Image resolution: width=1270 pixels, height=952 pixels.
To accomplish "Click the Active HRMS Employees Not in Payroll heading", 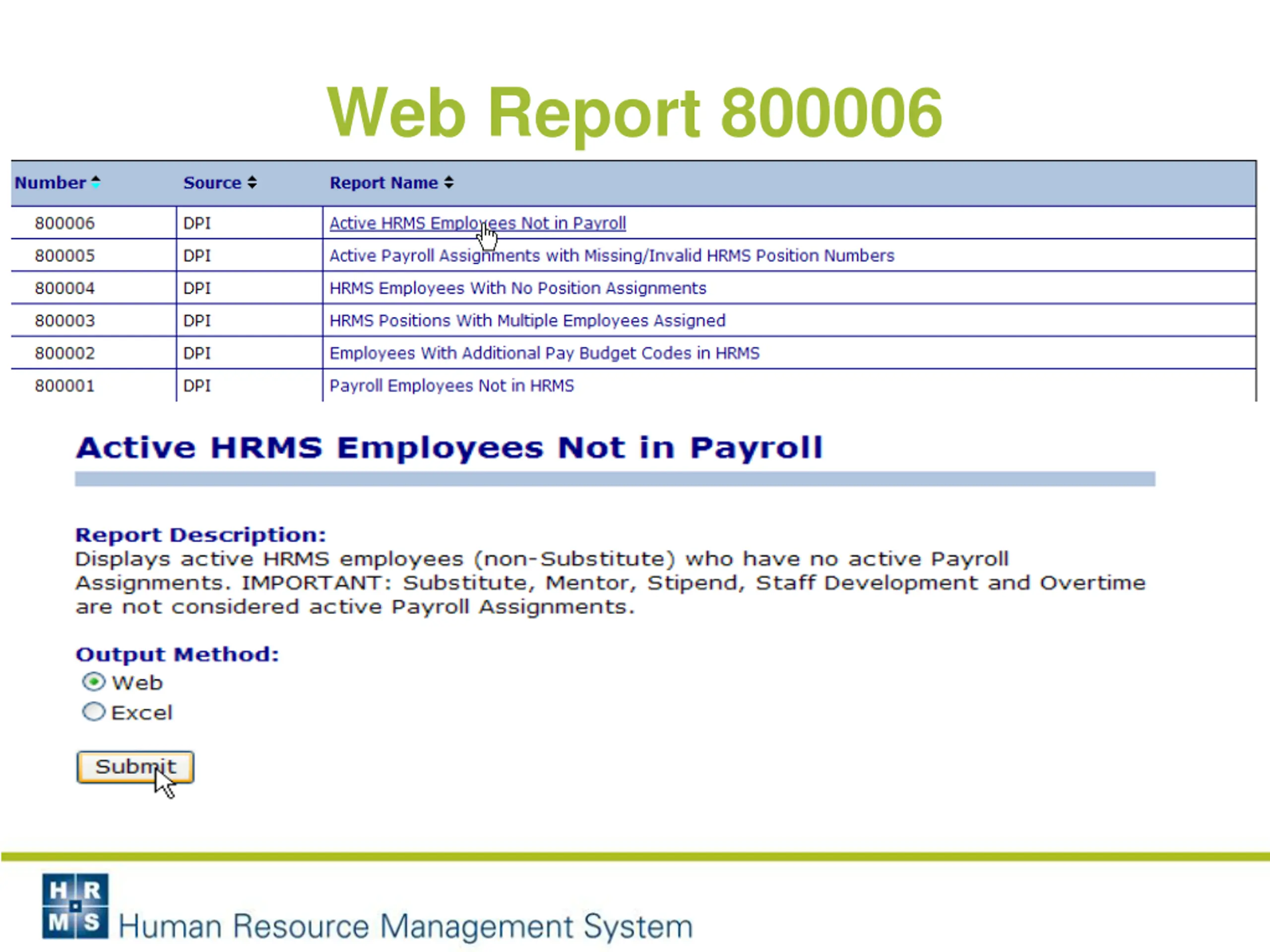I will point(449,448).
